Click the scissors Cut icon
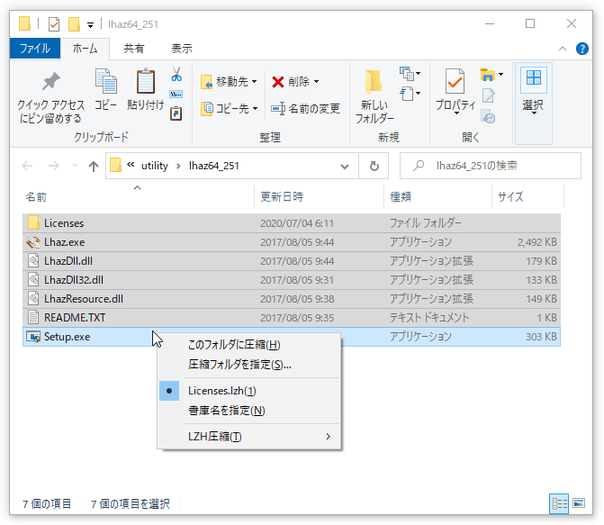This screenshot has height=525, width=604. (x=176, y=74)
